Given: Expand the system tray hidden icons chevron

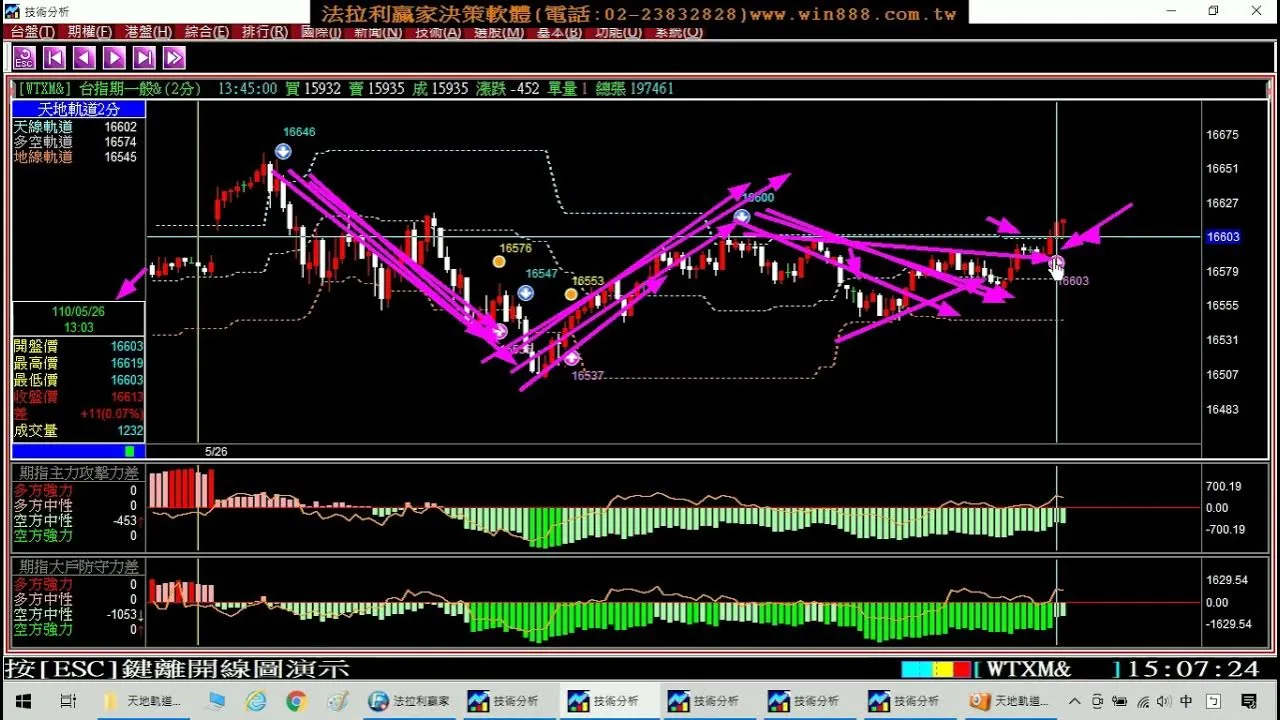Looking at the screenshot, I should (1076, 701).
